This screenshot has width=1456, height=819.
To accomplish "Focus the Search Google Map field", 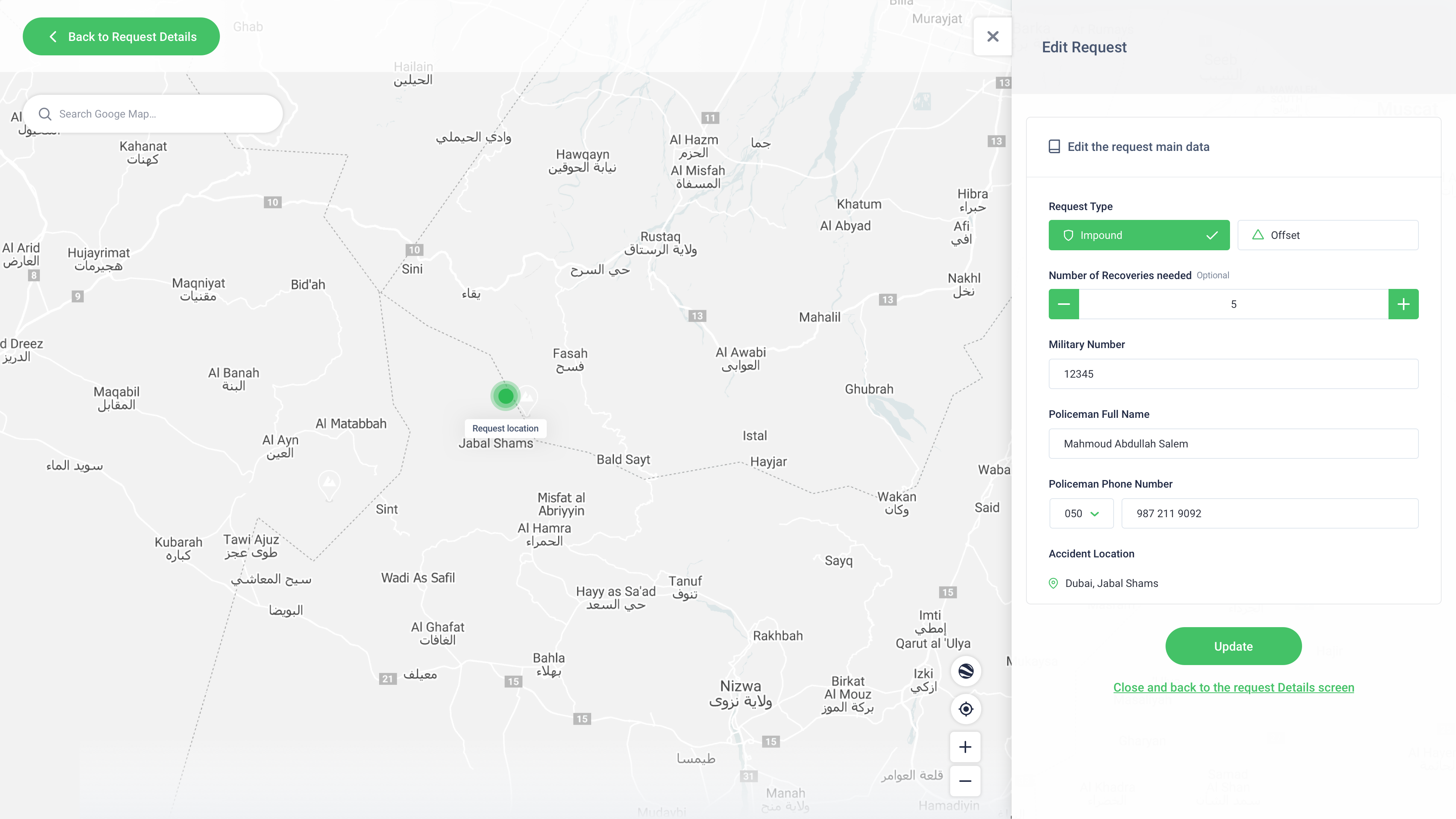I will click(x=152, y=114).
